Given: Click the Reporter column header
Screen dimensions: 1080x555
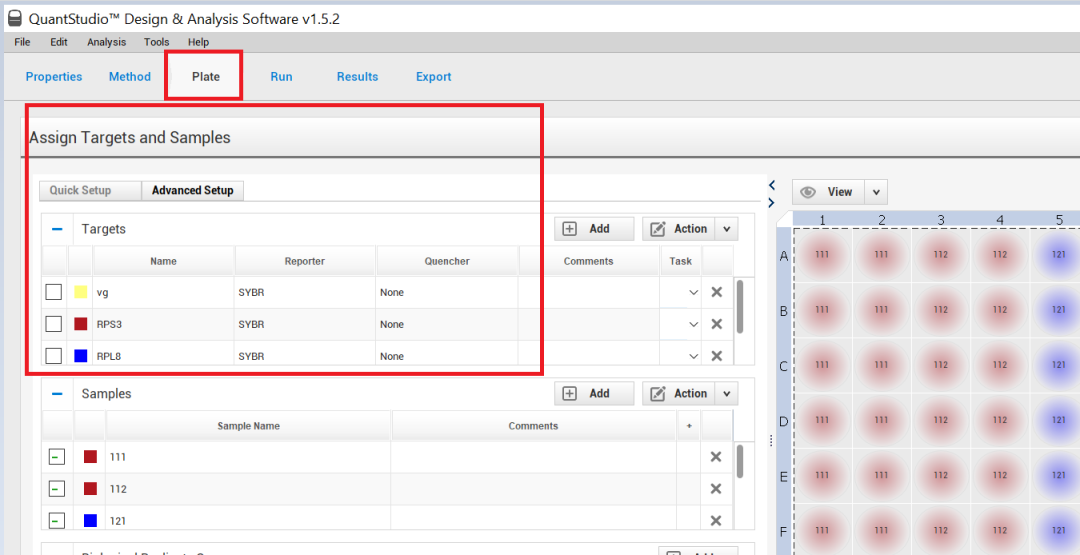Looking at the screenshot, I should click(x=305, y=262).
